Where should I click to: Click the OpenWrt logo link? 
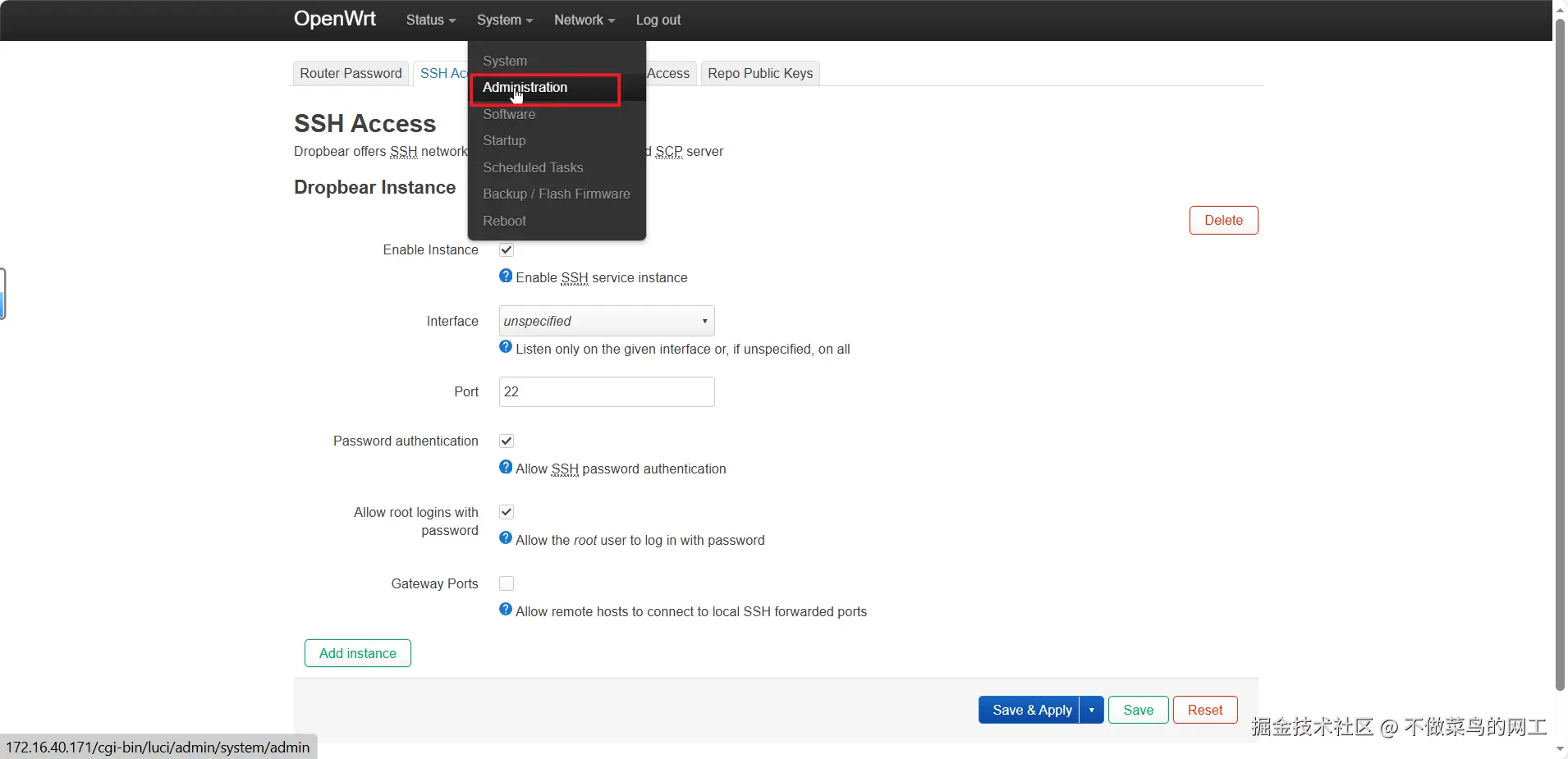[x=335, y=19]
